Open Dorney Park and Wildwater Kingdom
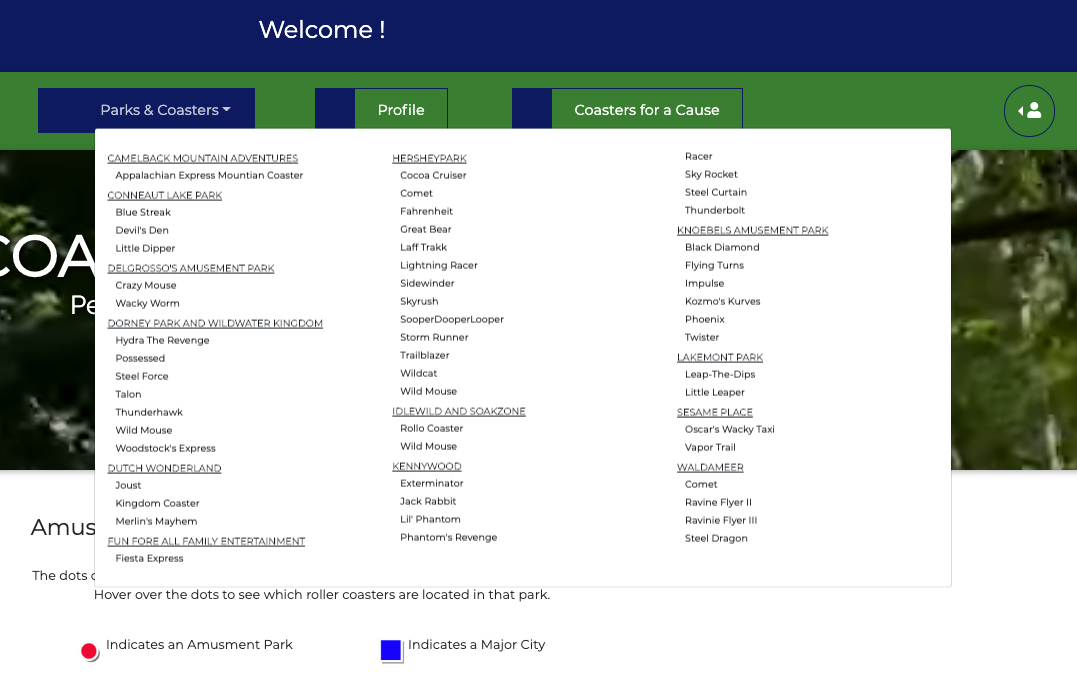The width and height of the screenshot is (1077, 688). 215,323
